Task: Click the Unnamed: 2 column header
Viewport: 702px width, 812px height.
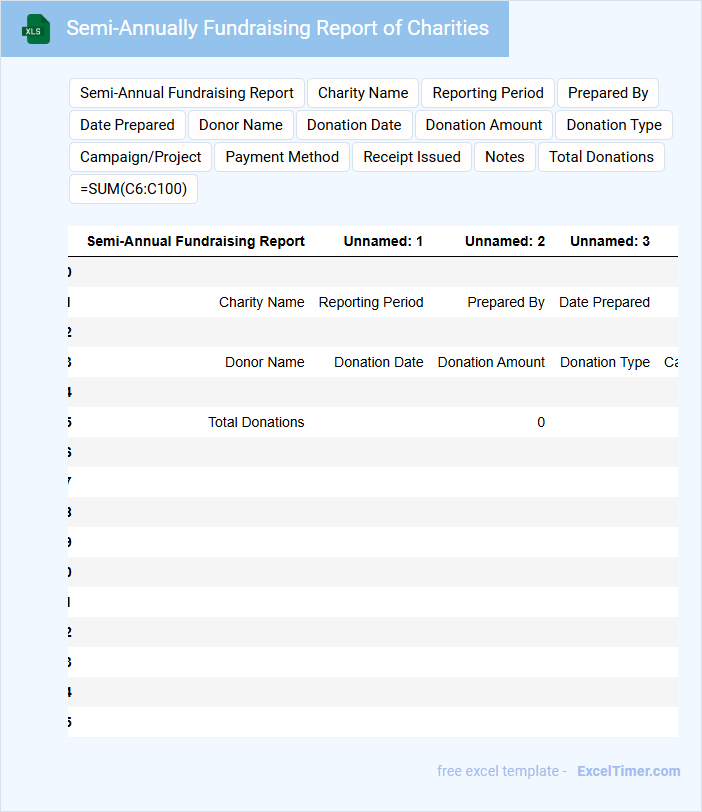Action: [x=505, y=241]
